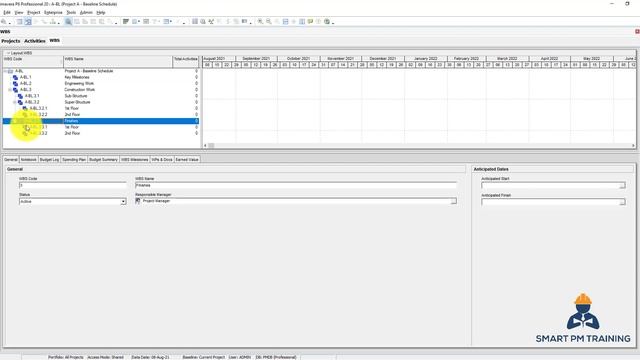Image resolution: width=640 pixels, height=360 pixels.
Task: Open the Anticipated Finish date picker
Action: coord(622,202)
